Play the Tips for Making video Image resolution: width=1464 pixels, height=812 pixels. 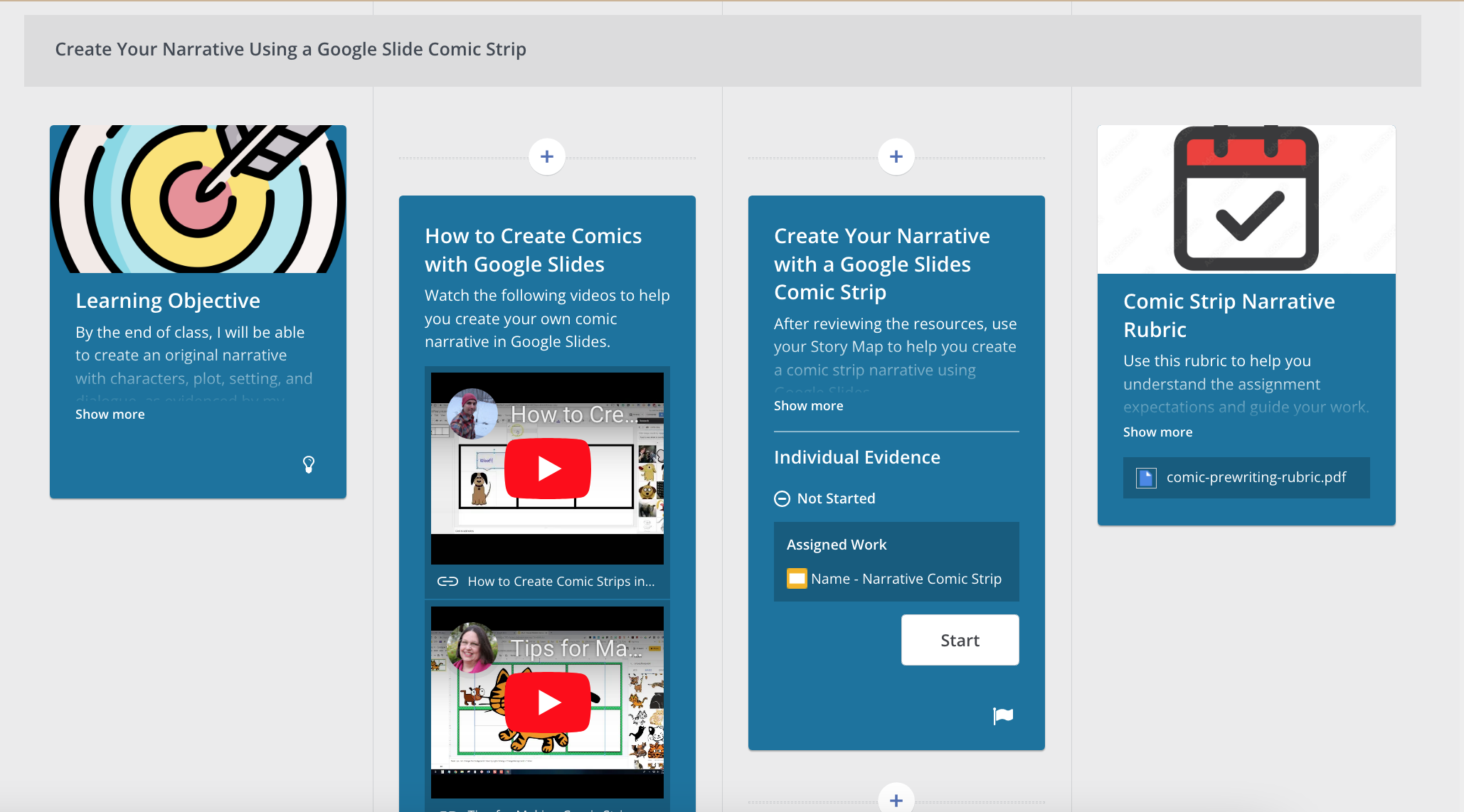click(548, 703)
